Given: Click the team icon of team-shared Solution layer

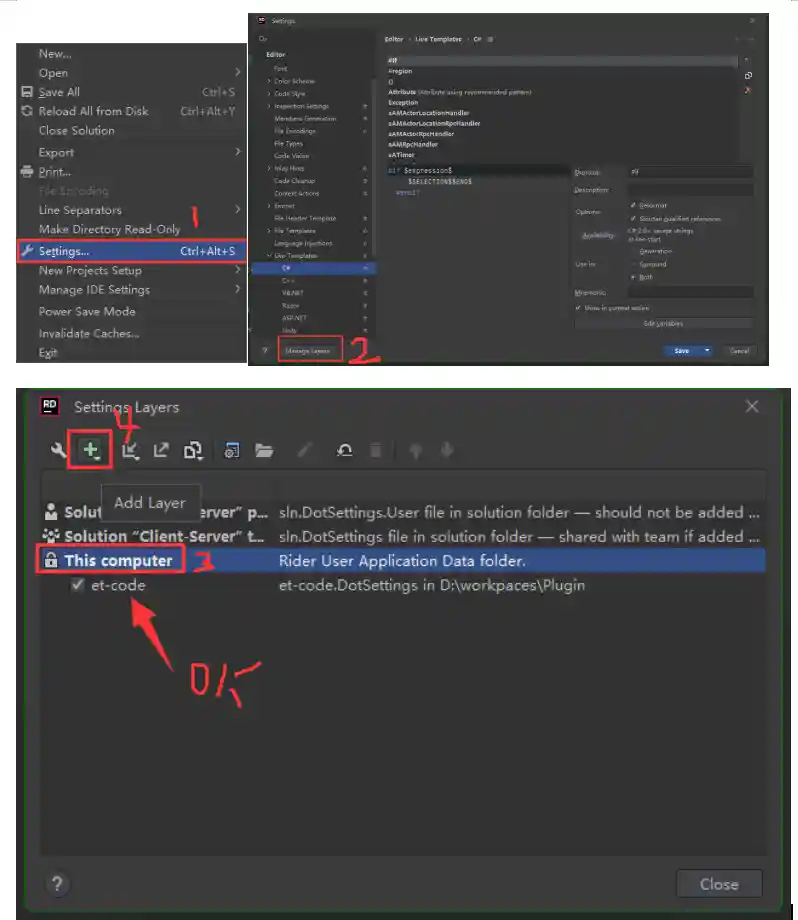Looking at the screenshot, I should 51,536.
